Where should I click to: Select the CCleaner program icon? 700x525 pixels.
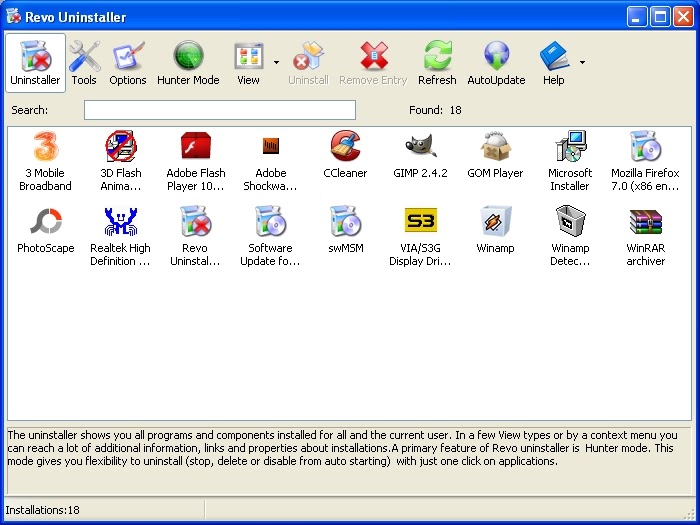[x=345, y=154]
